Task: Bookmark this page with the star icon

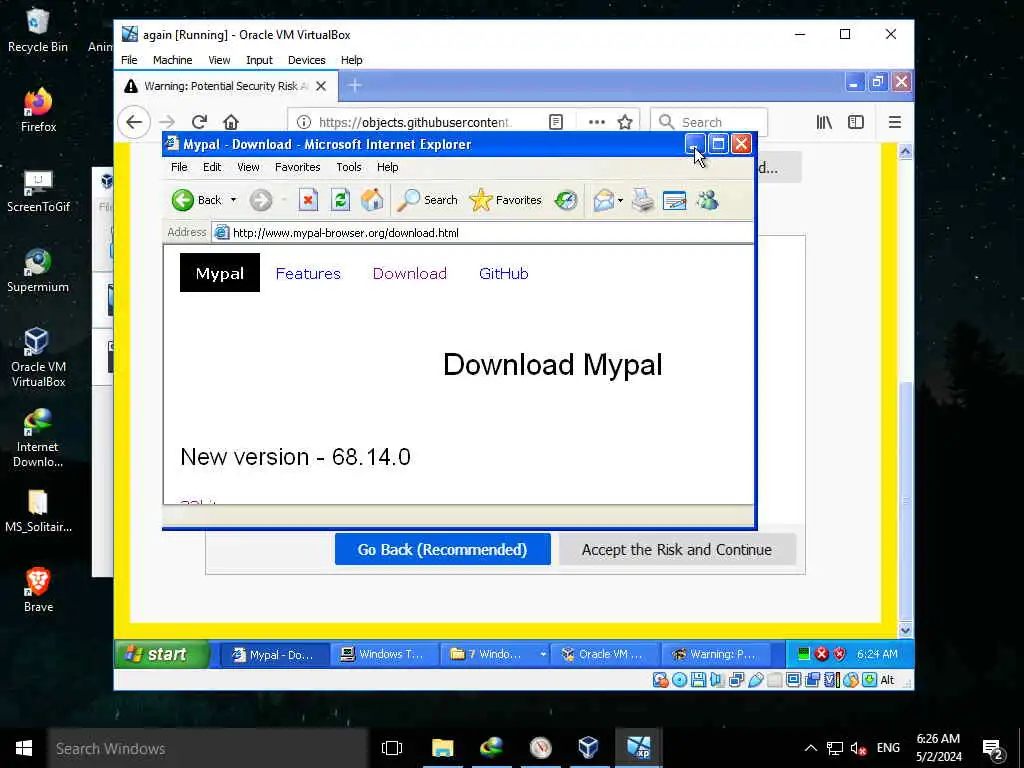Action: point(625,122)
